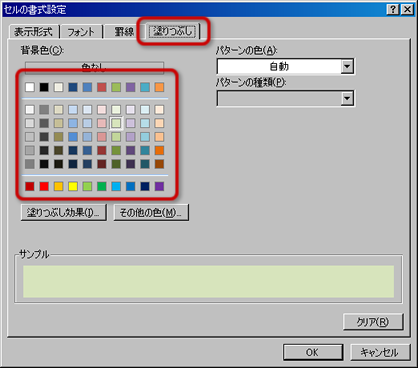418x368 pixels.
Task: Pick red swatch in top theme row
Action: click(102, 87)
